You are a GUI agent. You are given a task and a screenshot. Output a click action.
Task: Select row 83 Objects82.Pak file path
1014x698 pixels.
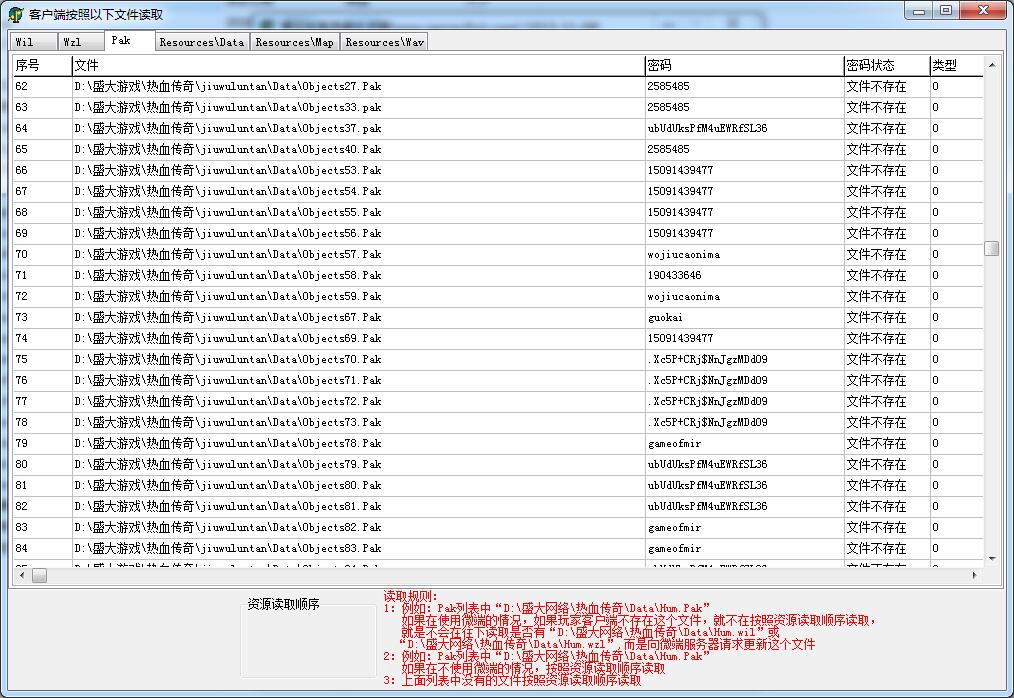228,528
